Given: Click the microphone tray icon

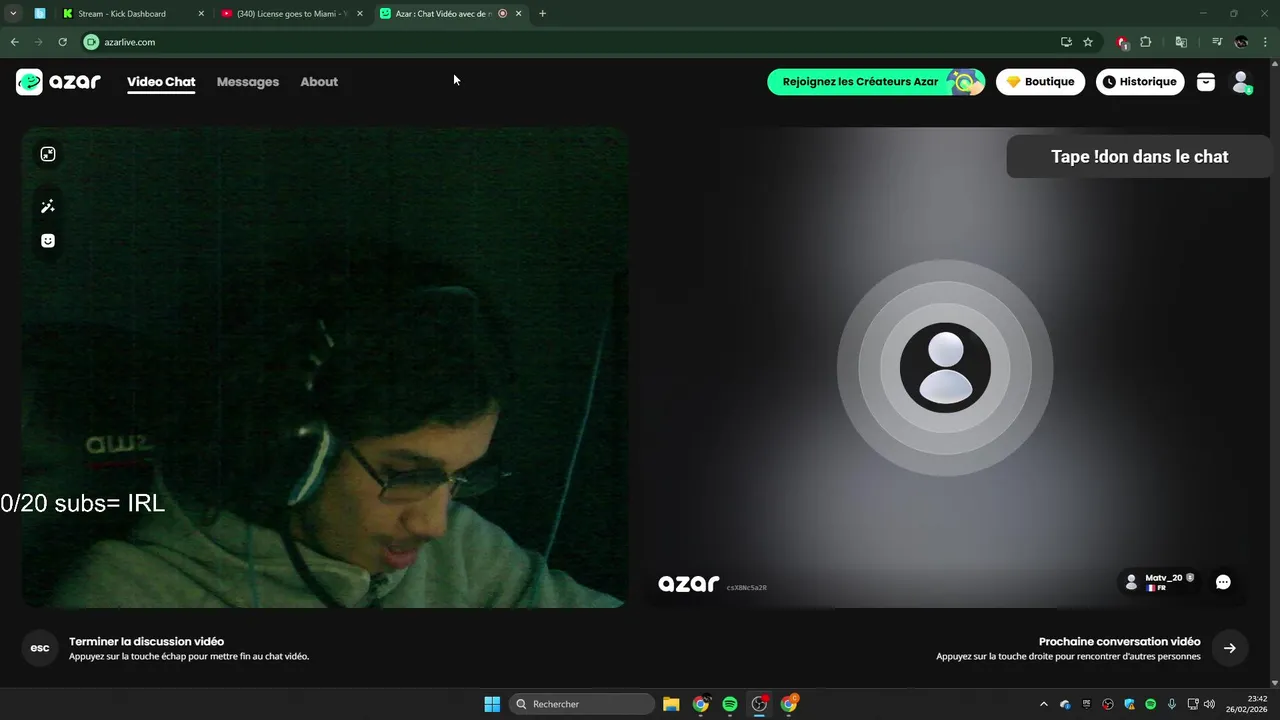Looking at the screenshot, I should [x=1172, y=704].
